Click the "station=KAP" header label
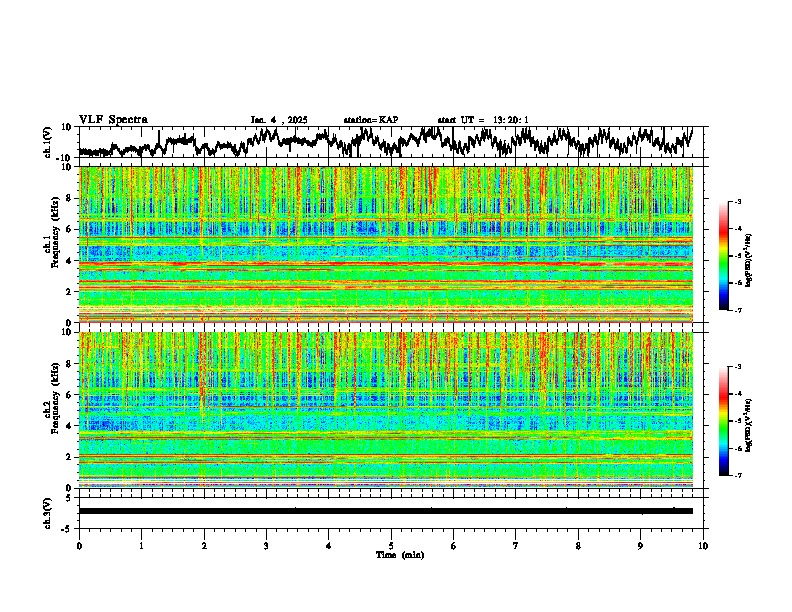 (x=371, y=120)
